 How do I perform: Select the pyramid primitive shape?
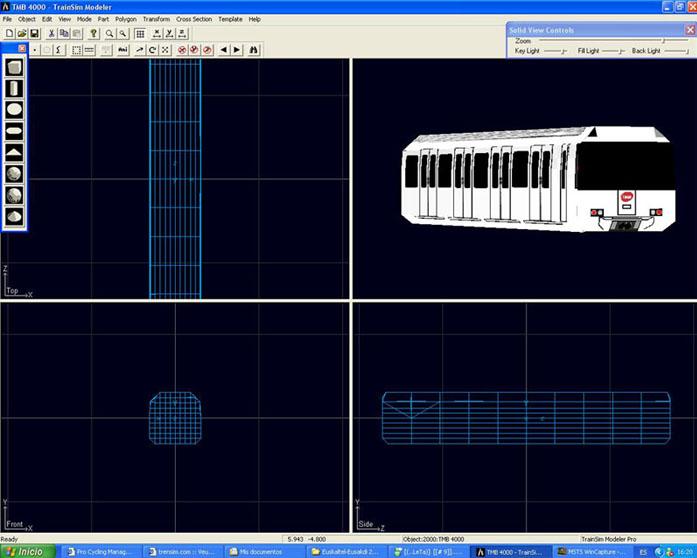coord(15,152)
